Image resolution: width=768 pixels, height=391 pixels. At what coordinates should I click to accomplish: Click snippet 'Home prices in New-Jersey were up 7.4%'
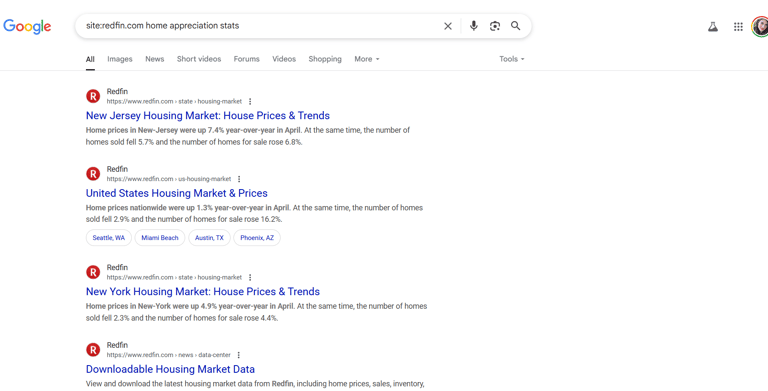click(154, 130)
